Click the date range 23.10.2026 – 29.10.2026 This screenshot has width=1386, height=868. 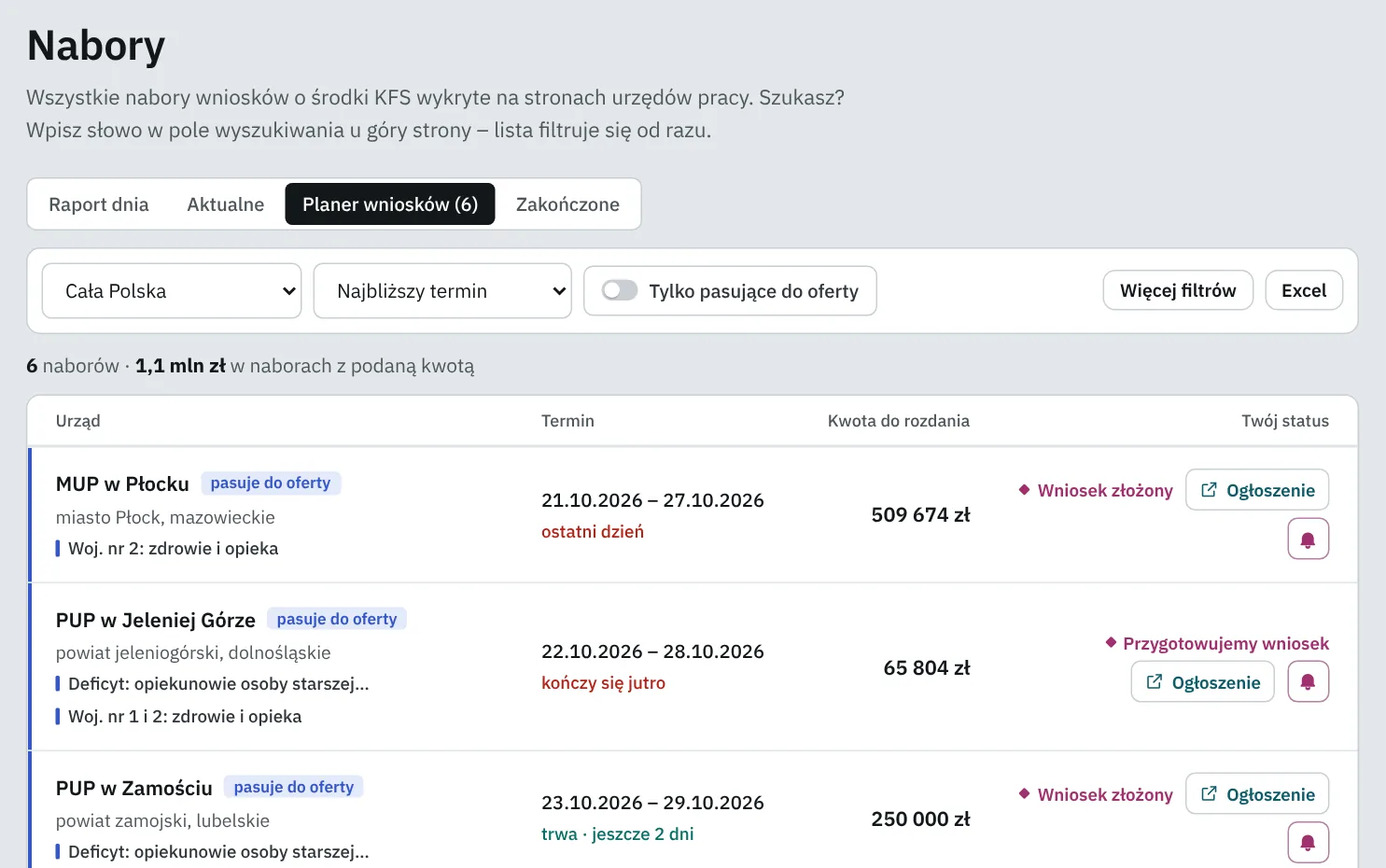pyautogui.click(x=652, y=803)
